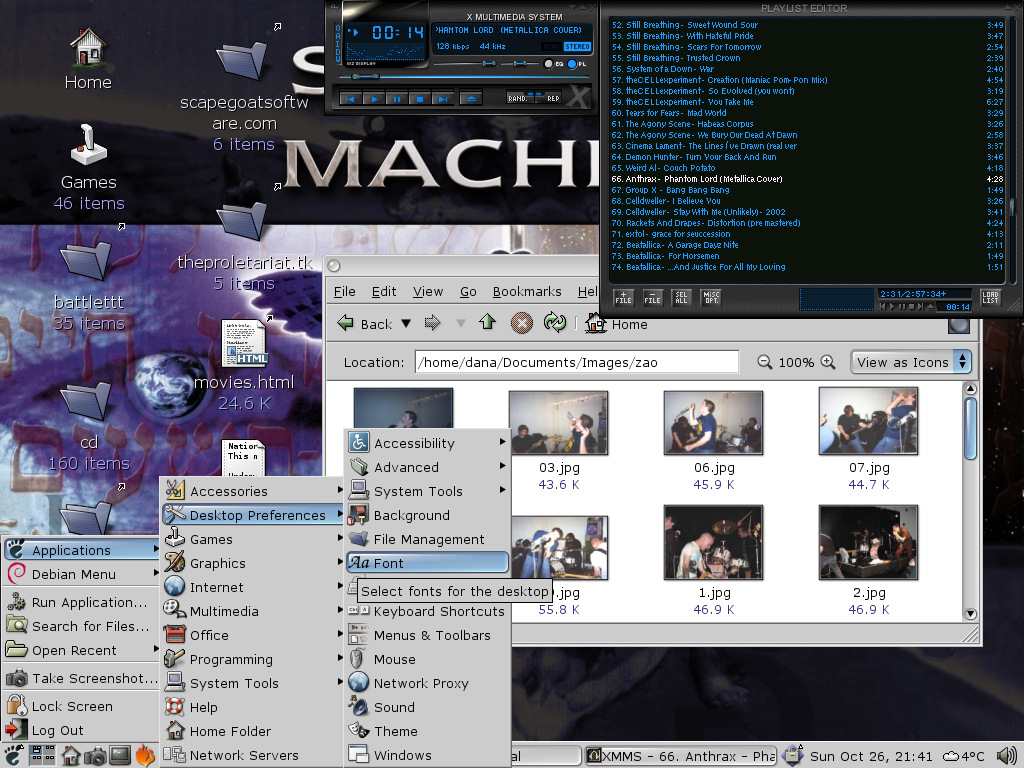Choose Theme from Desktop Preferences

[427, 731]
